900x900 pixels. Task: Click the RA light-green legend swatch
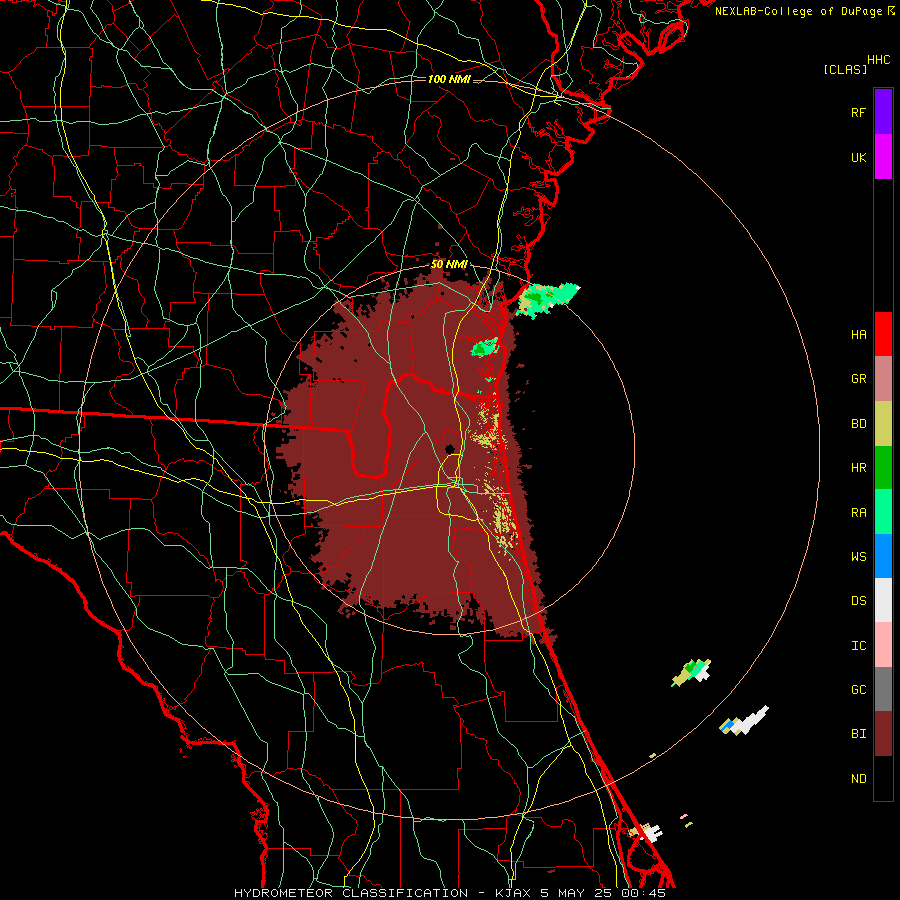pos(883,512)
